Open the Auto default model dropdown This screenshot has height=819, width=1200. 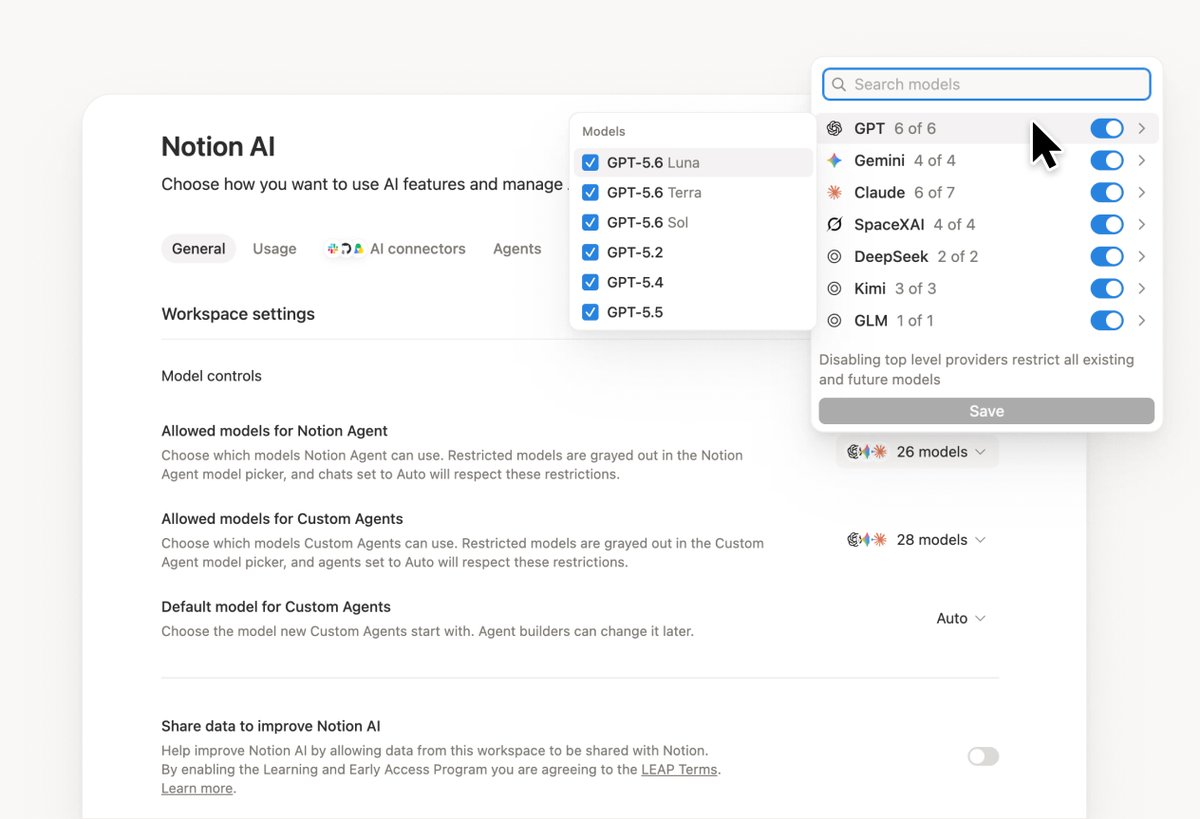tap(961, 618)
